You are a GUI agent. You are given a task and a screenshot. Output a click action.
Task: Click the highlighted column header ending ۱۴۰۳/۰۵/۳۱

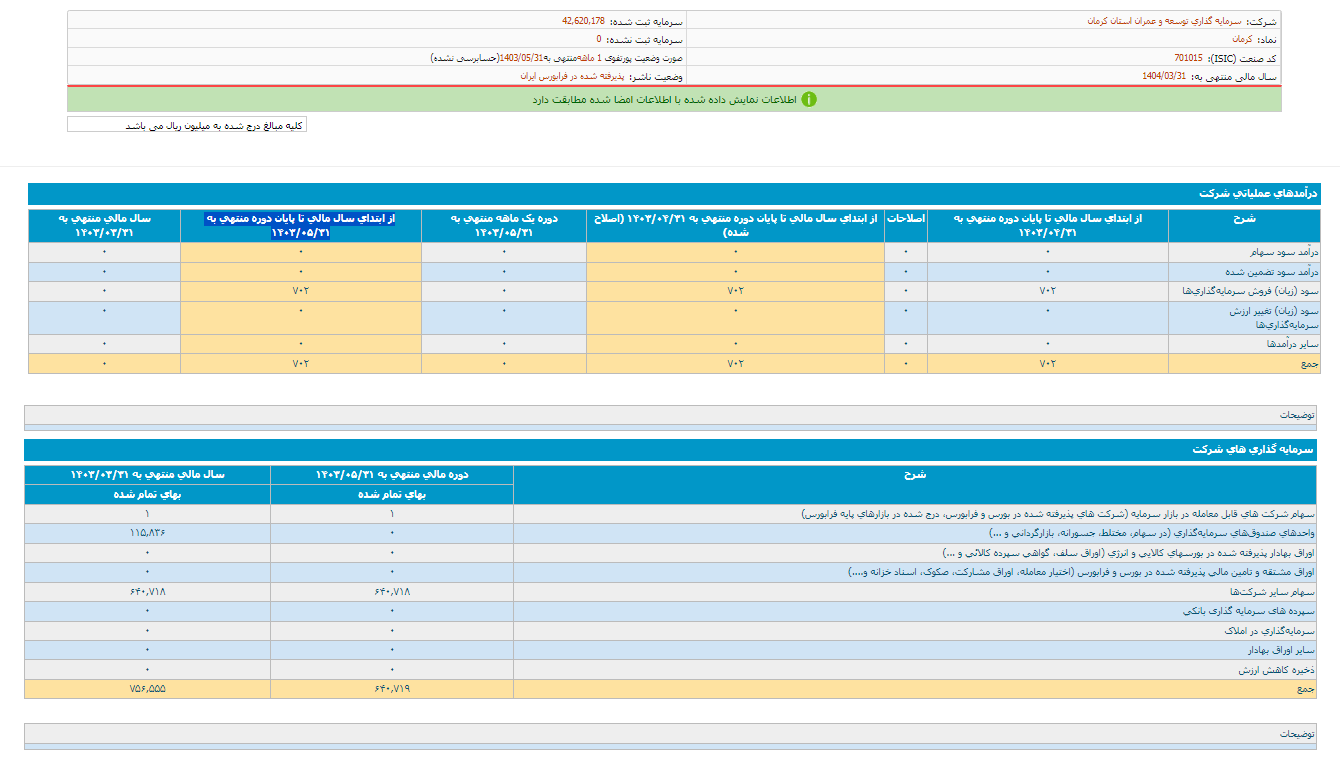300,225
